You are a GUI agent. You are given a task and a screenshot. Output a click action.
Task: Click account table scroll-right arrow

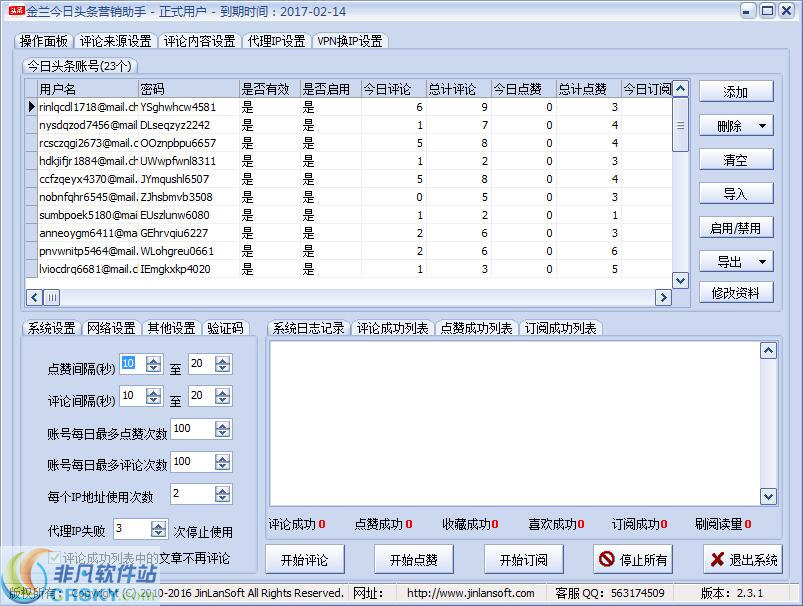(663, 297)
